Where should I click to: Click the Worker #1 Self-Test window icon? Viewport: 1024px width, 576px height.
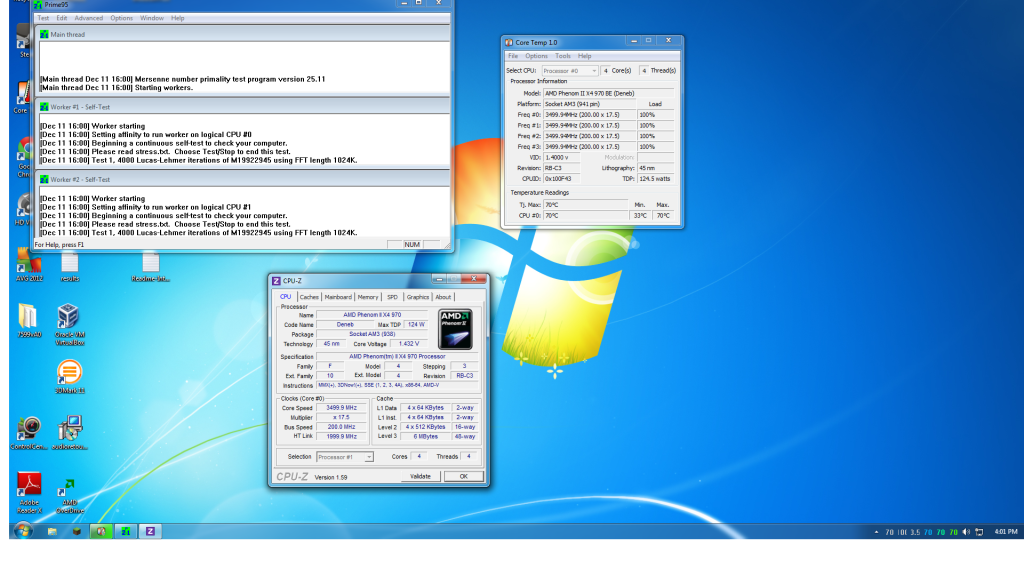[x=44, y=106]
